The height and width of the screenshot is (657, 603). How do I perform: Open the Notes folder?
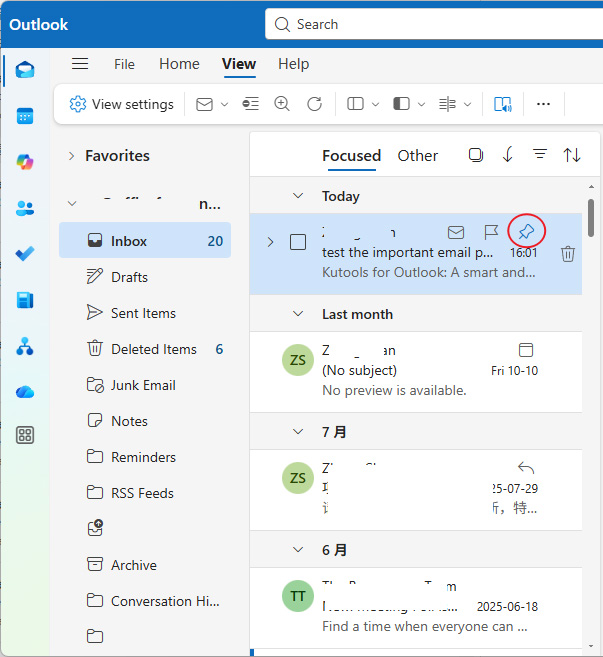tap(145, 421)
